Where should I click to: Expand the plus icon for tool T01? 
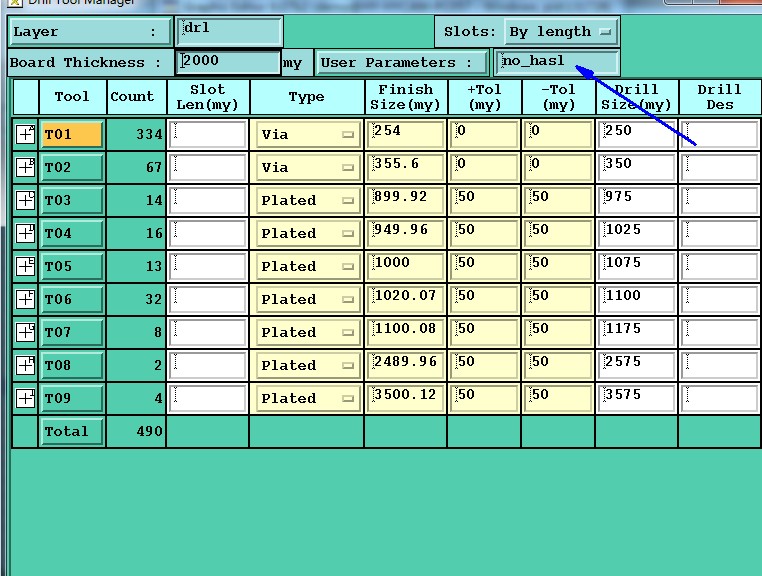click(x=25, y=134)
